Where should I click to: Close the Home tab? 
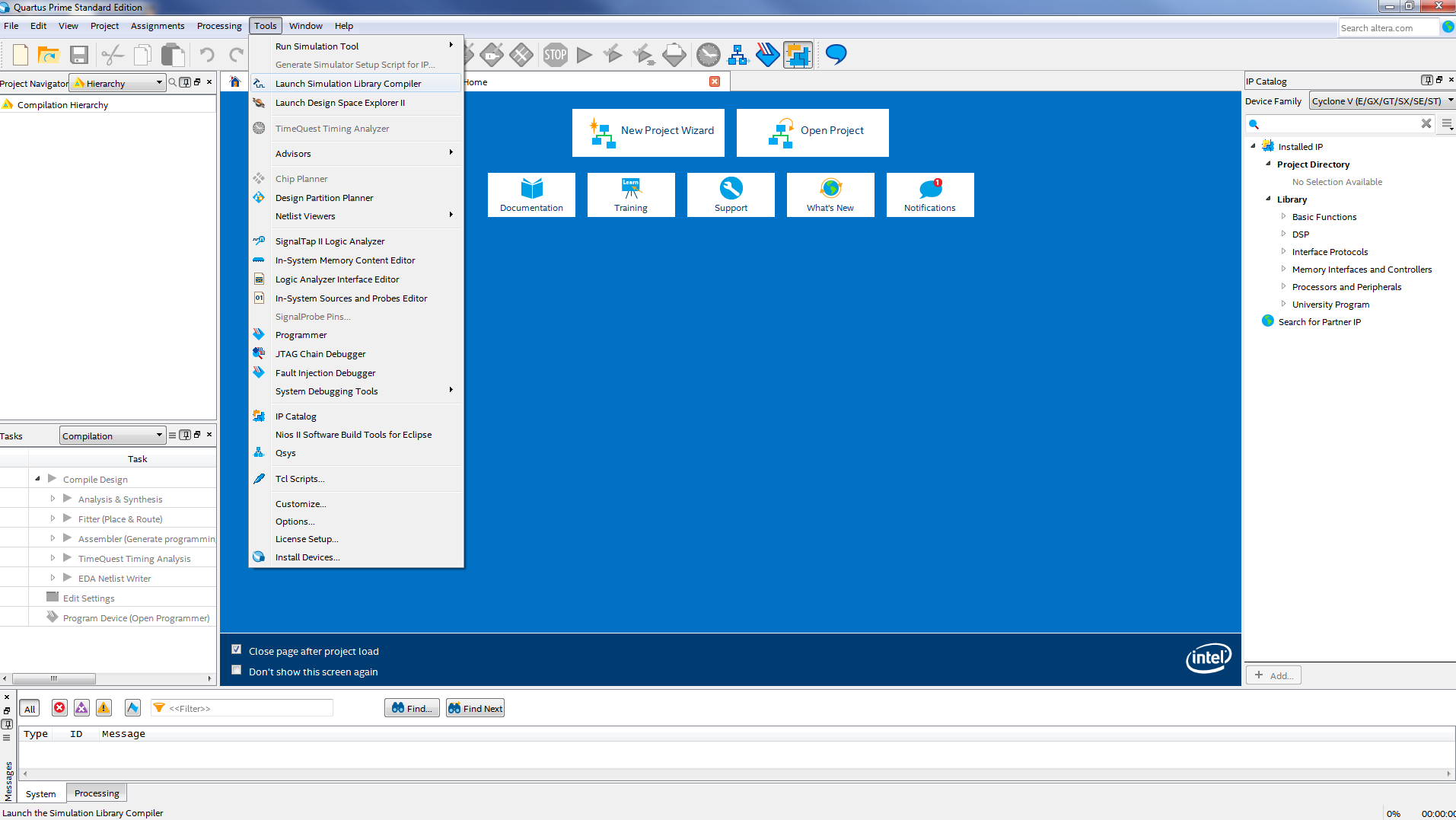tap(715, 81)
